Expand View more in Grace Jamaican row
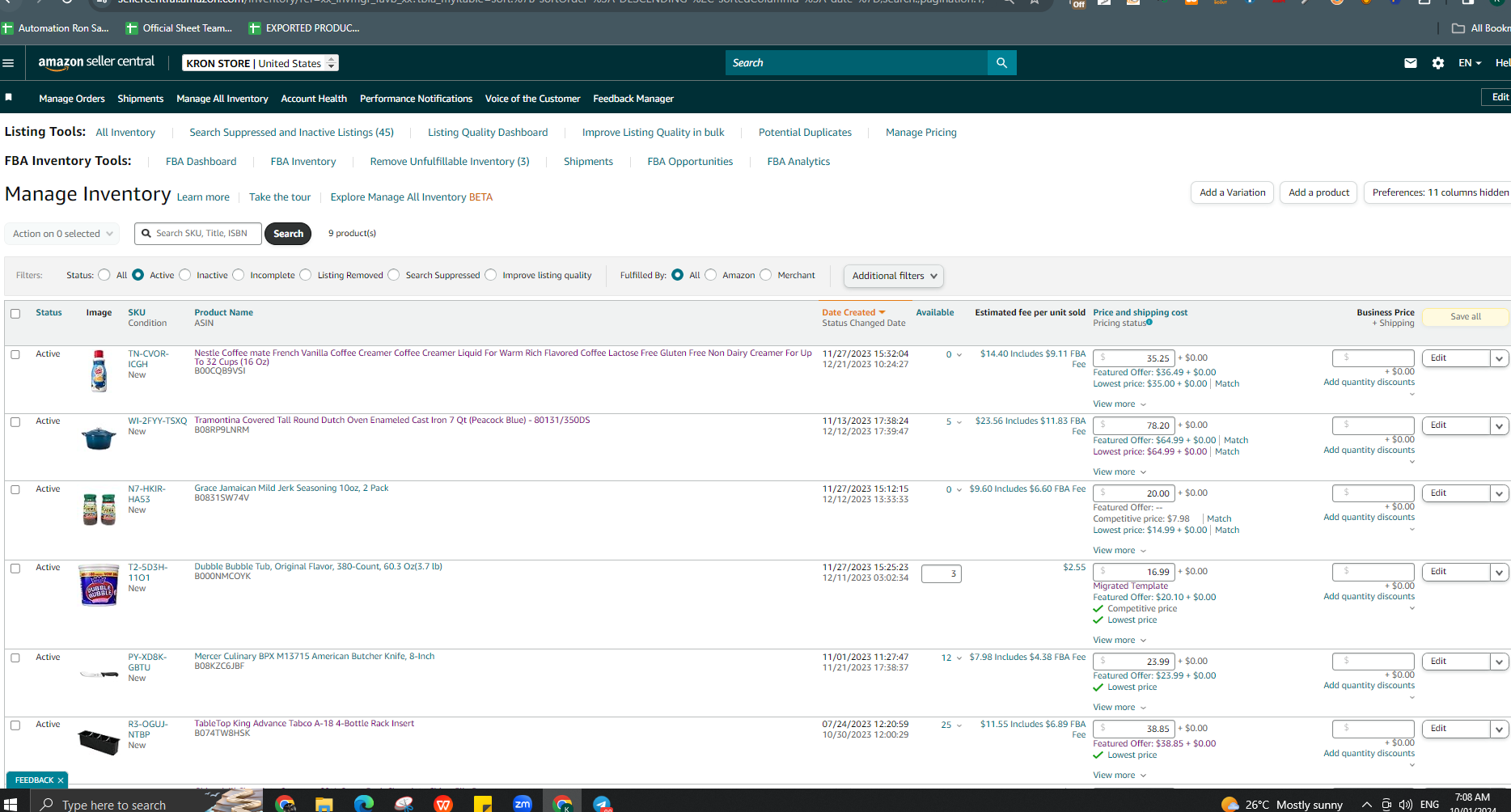 [1119, 551]
